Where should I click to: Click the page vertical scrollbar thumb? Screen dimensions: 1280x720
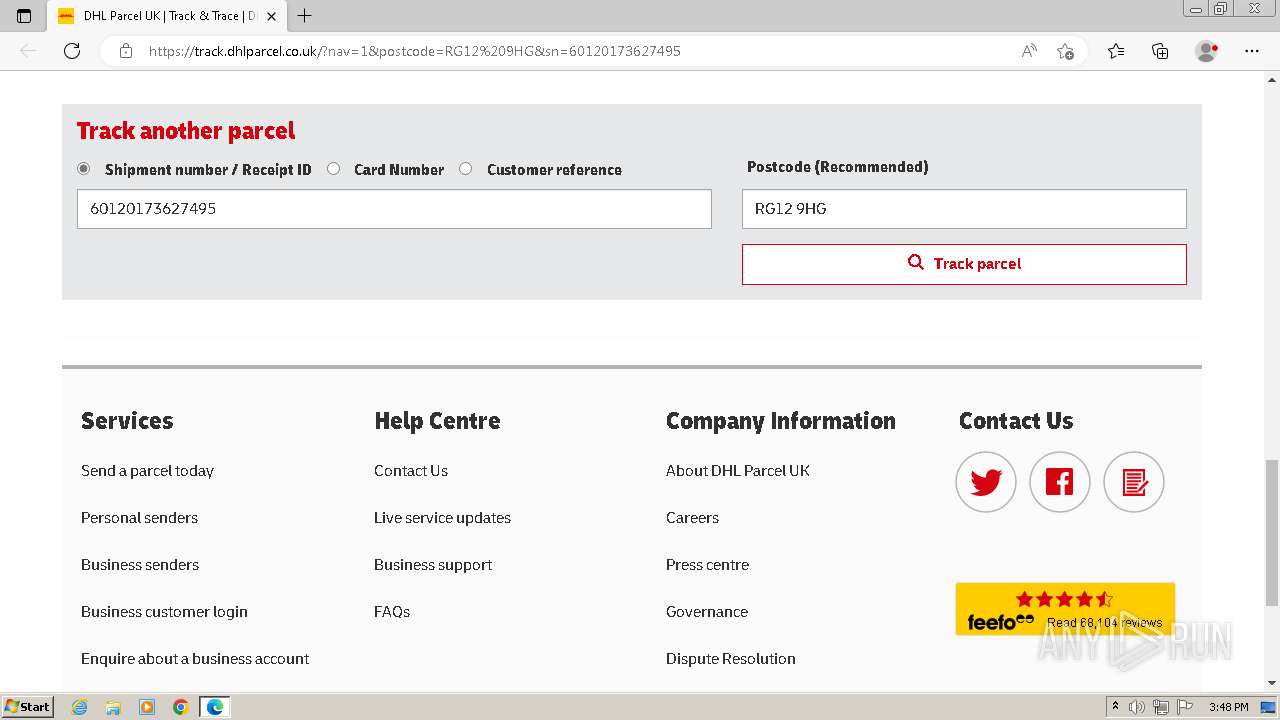1271,532
